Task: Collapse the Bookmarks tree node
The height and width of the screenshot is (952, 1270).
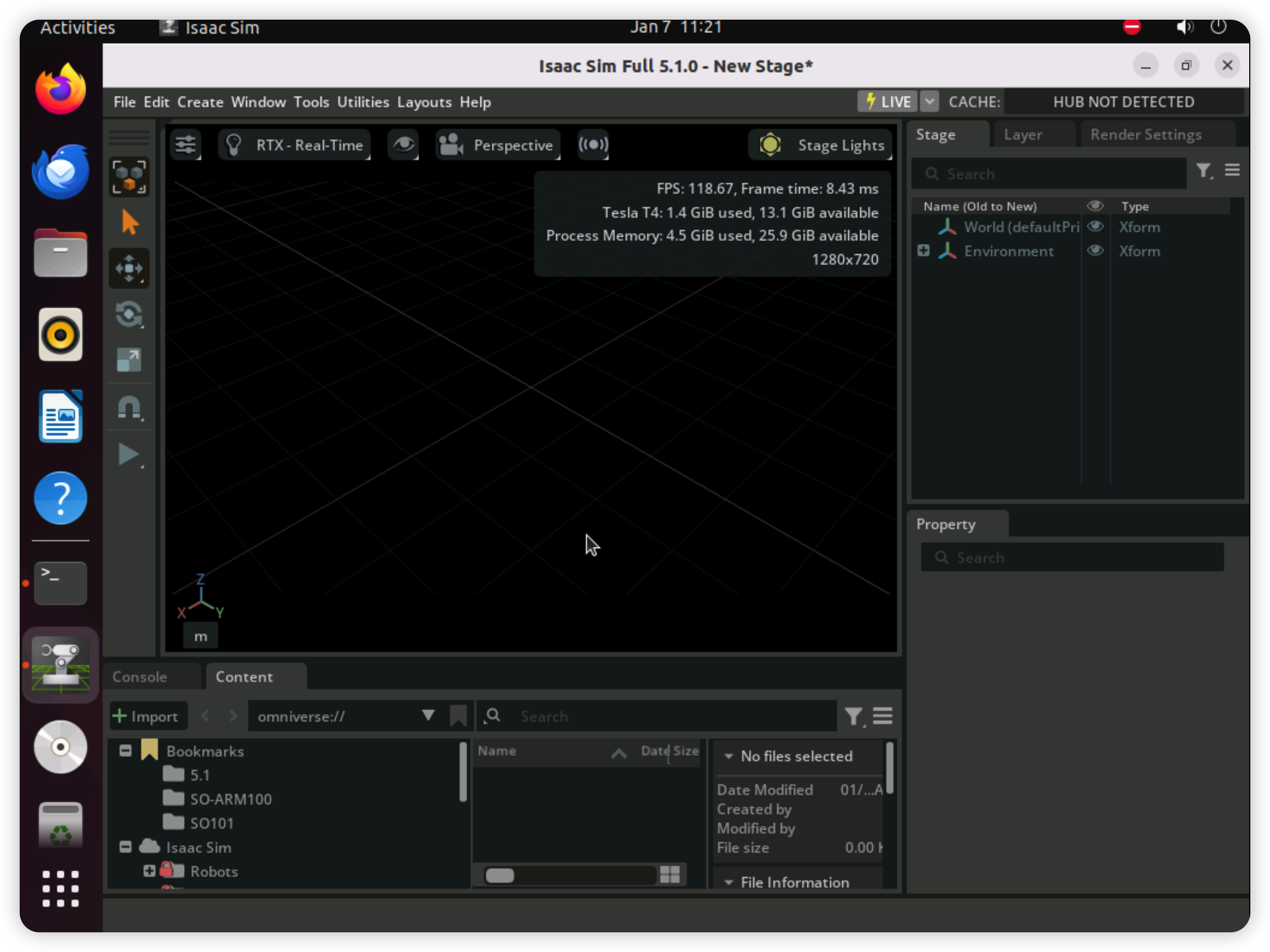Action: click(125, 750)
